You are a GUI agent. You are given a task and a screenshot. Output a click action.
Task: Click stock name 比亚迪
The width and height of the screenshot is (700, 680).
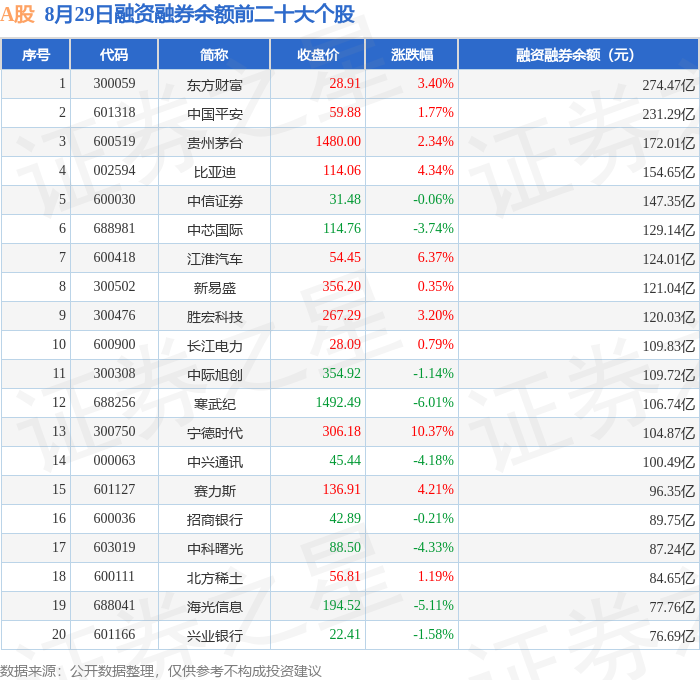pyautogui.click(x=215, y=172)
